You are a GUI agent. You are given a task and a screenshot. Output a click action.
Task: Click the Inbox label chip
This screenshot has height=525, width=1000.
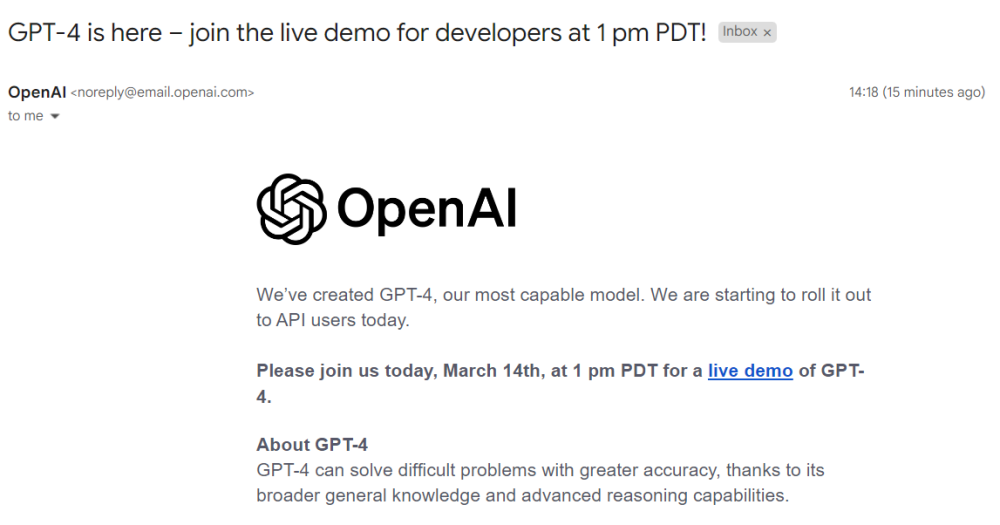[x=740, y=32]
